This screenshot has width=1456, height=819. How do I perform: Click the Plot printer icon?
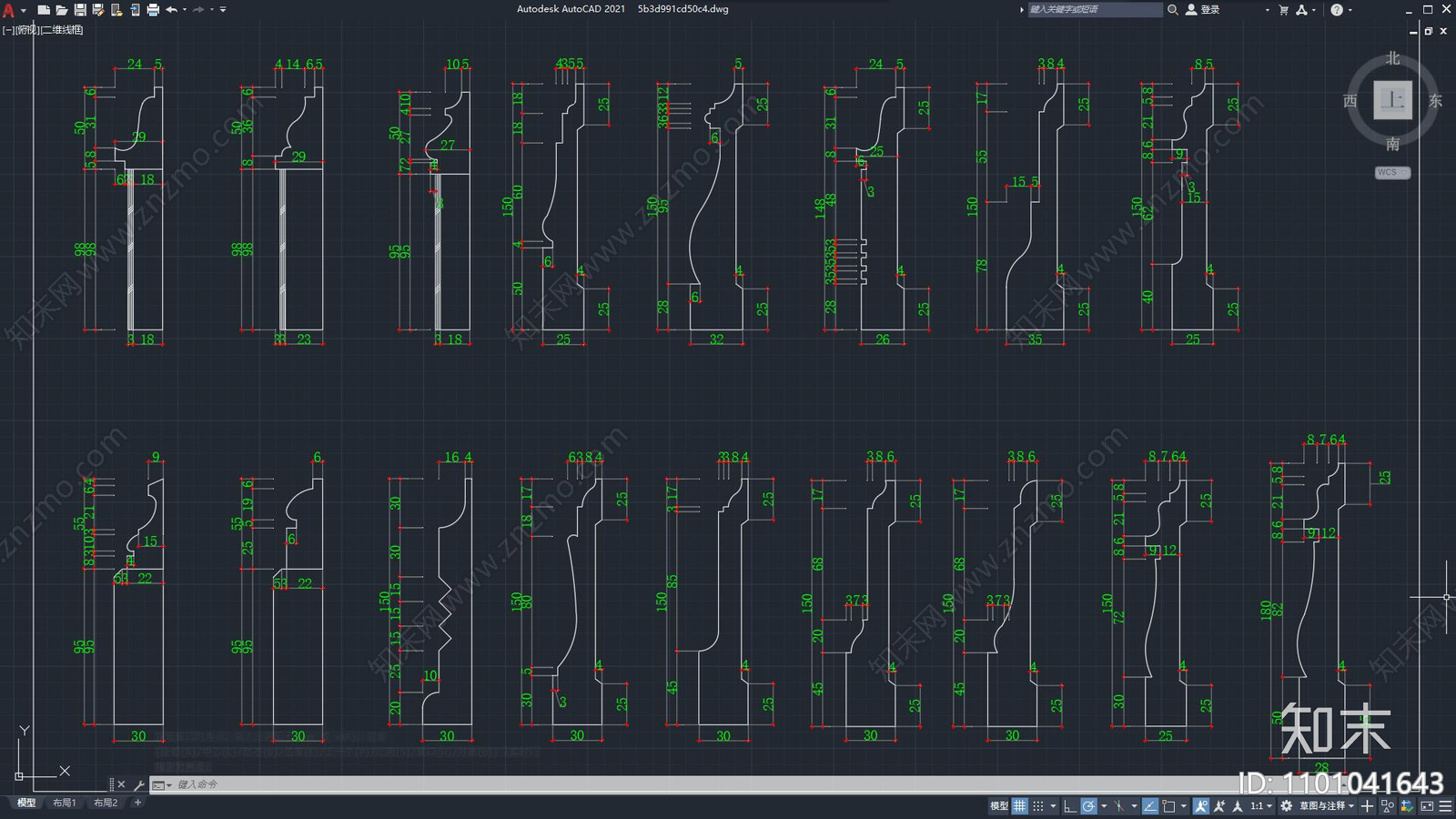point(152,10)
